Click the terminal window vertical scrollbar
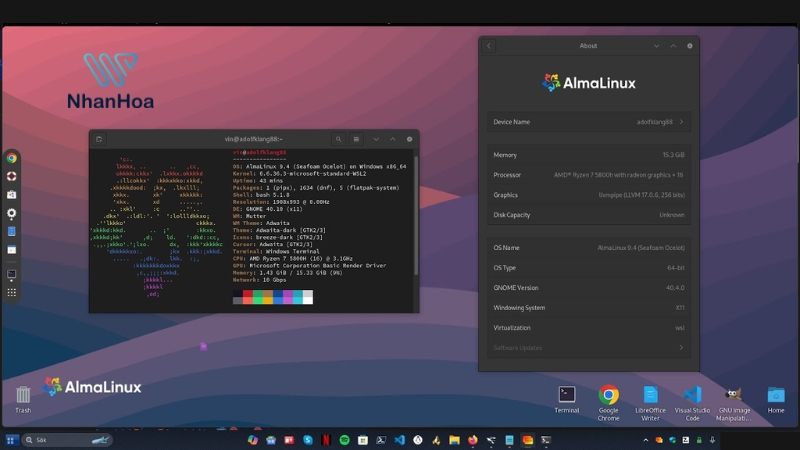The image size is (800, 450). (416, 214)
